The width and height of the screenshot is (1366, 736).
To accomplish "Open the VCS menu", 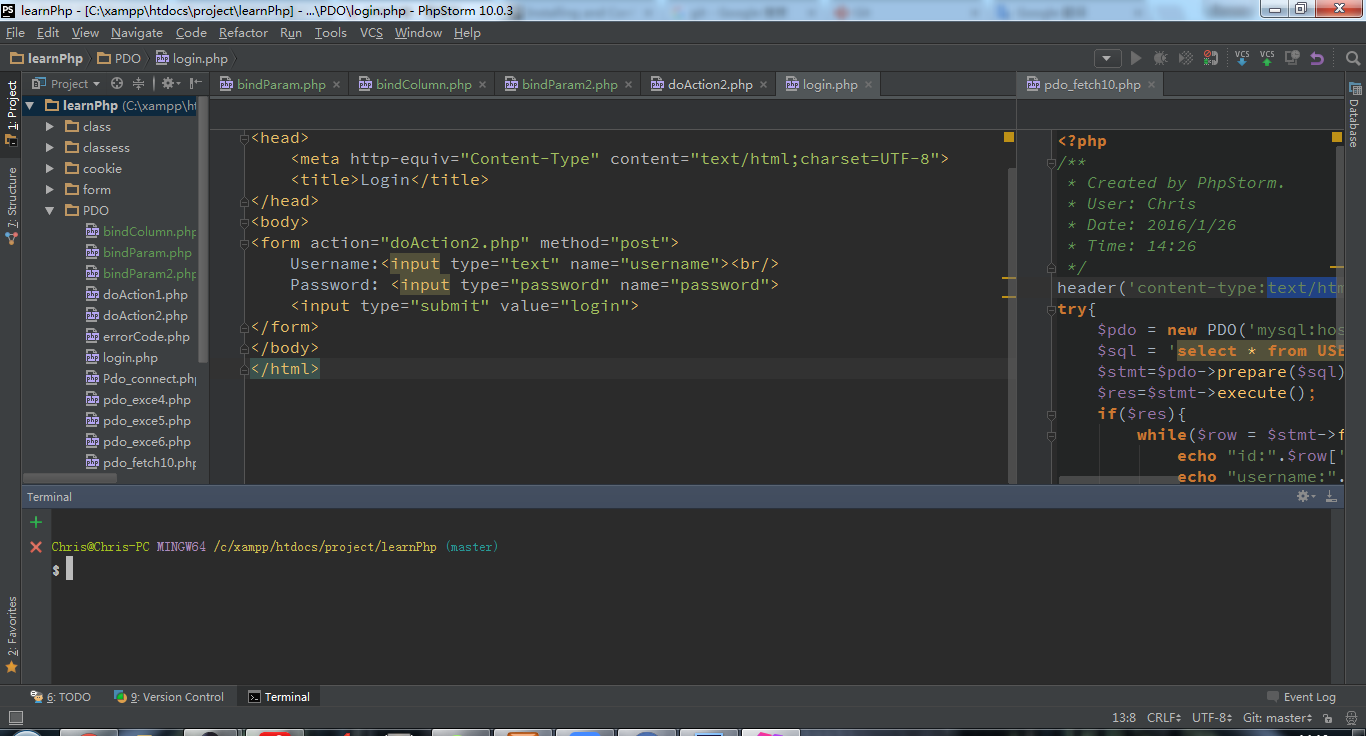I will pyautogui.click(x=371, y=33).
